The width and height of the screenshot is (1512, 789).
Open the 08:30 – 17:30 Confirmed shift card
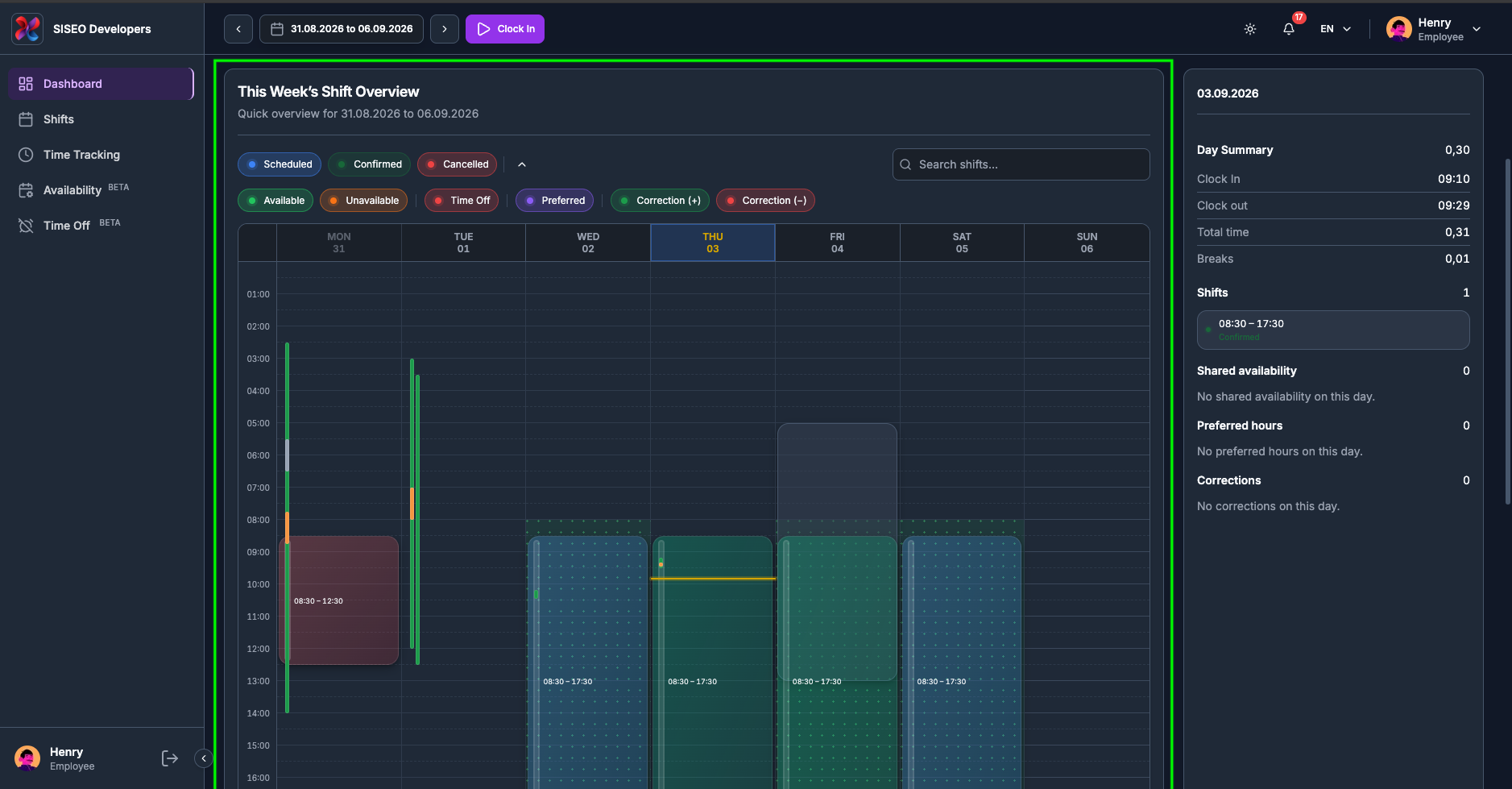[x=1333, y=330]
